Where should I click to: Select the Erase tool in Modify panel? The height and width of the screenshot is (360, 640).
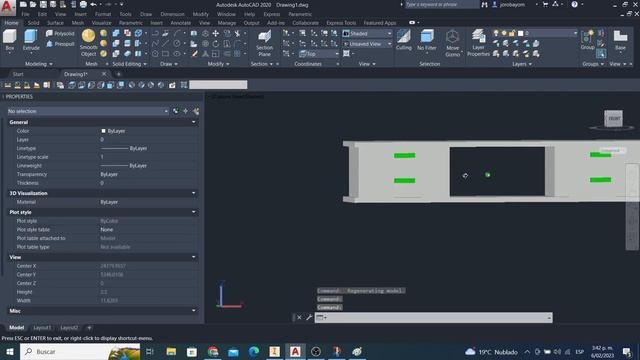coord(195,53)
